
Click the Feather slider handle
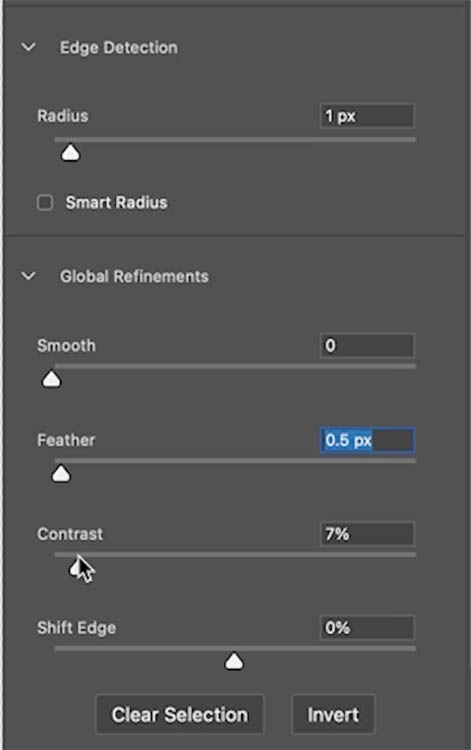(61, 474)
